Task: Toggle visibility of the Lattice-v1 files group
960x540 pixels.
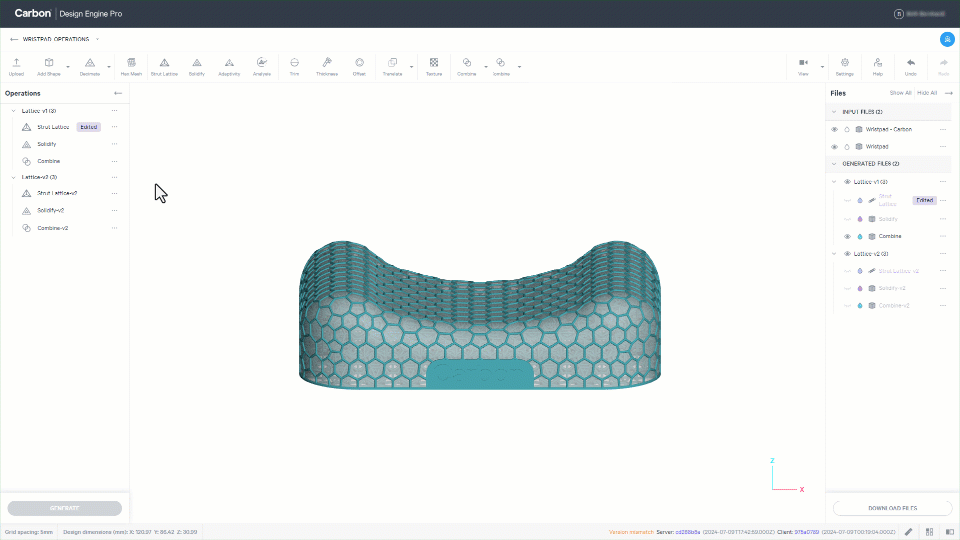Action: pos(848,182)
